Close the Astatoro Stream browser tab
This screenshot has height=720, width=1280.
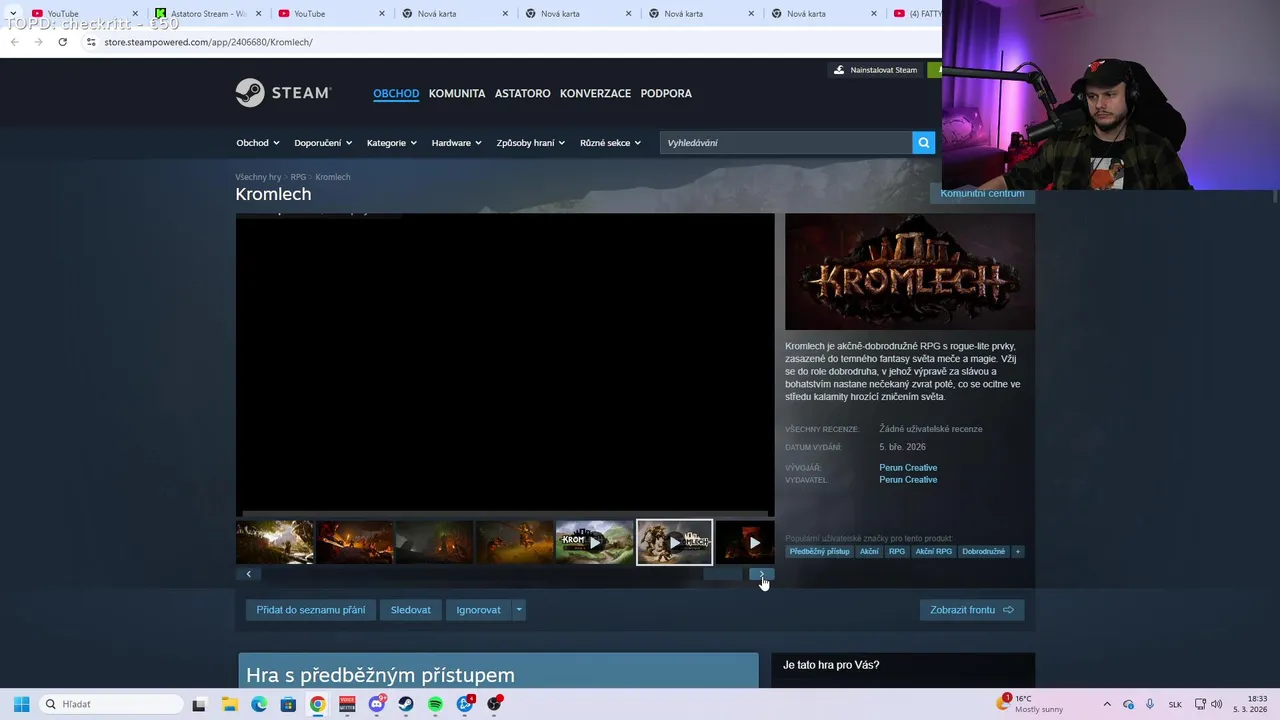(x=258, y=14)
